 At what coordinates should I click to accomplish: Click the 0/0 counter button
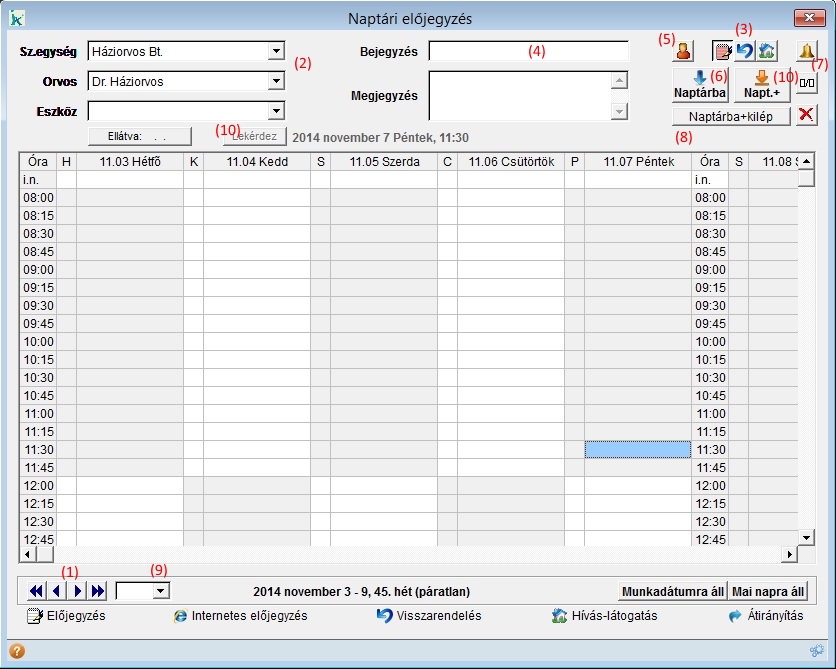pos(807,87)
